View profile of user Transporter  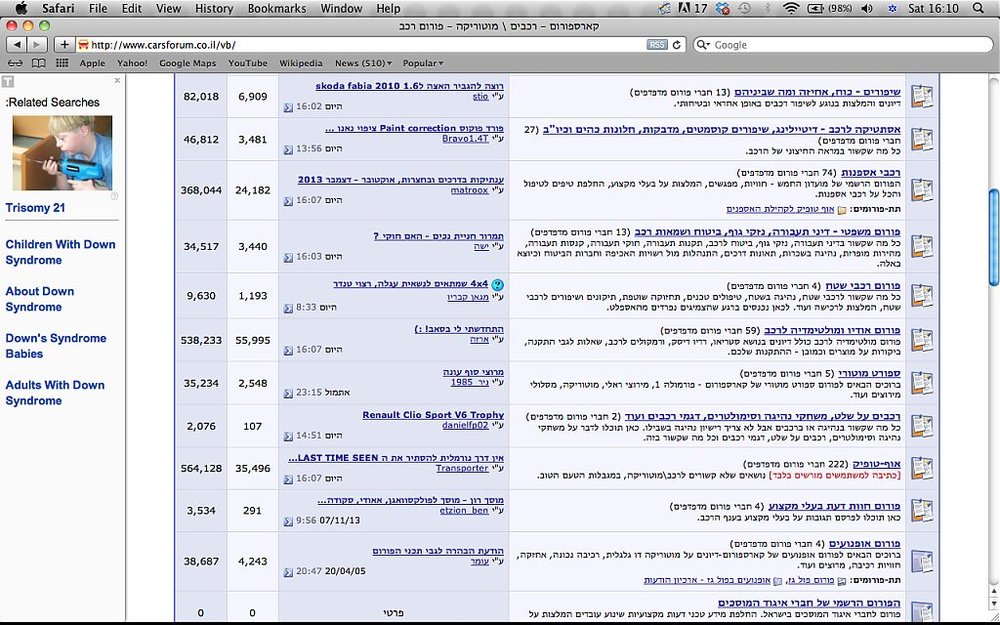(x=462, y=468)
